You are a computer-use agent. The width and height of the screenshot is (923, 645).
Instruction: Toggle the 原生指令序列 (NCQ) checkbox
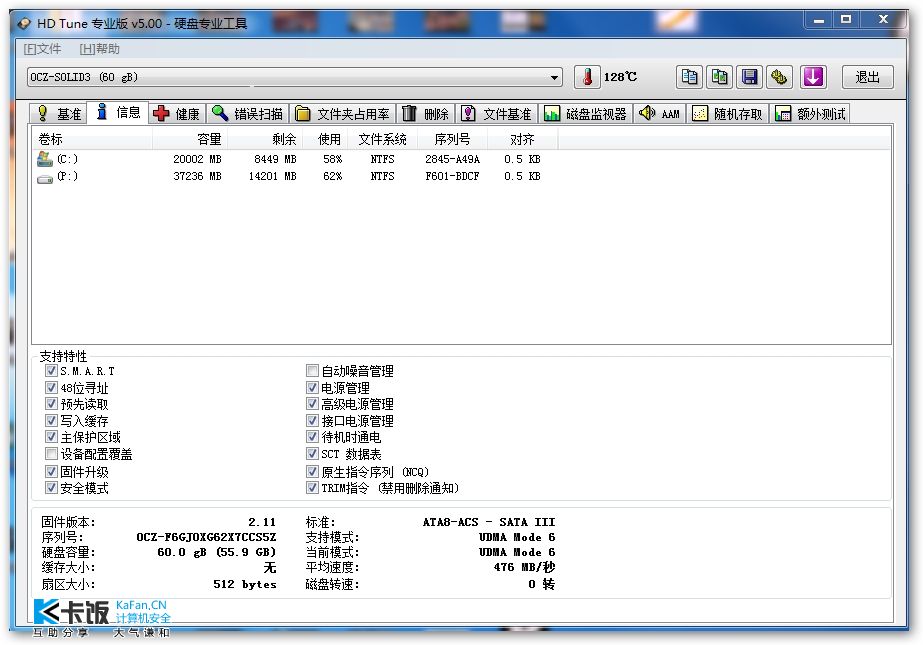(313, 471)
